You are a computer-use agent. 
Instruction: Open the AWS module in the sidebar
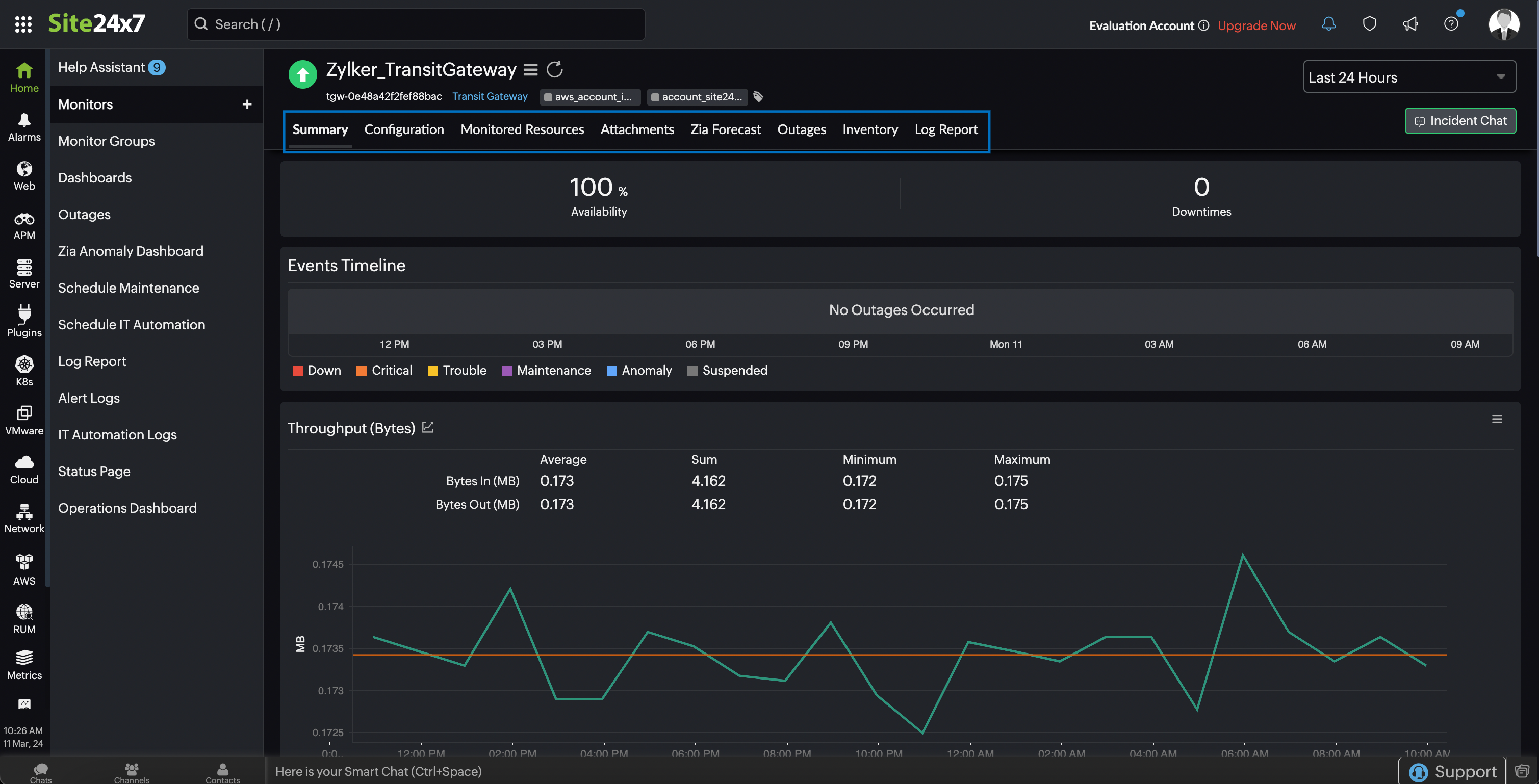coord(24,568)
